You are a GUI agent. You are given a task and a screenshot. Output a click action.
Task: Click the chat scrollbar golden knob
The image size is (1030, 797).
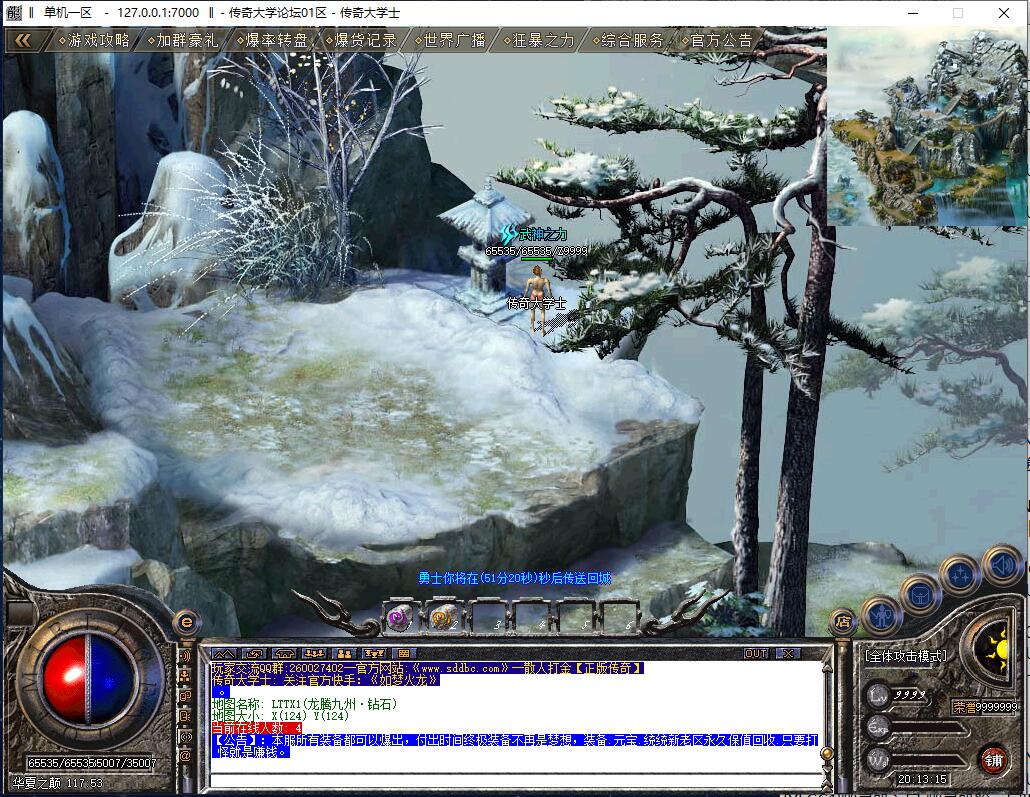[x=827, y=753]
